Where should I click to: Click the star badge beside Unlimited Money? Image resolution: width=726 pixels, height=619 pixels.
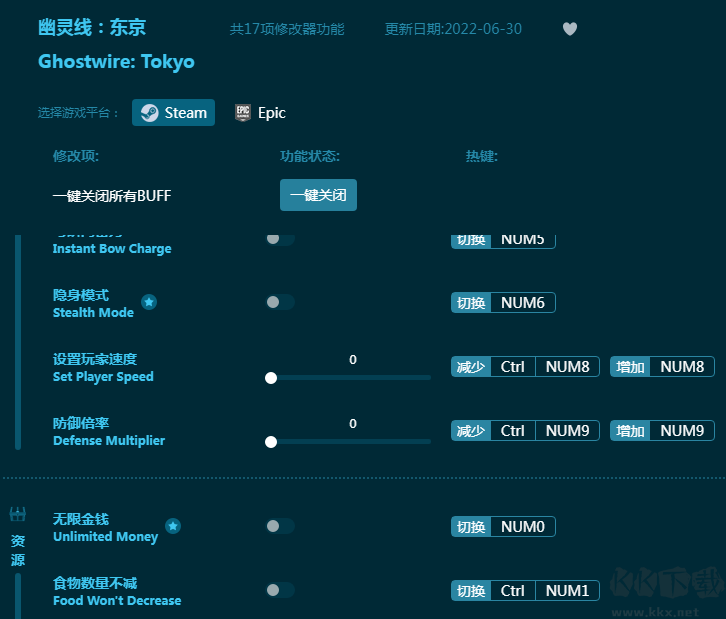pyautogui.click(x=173, y=526)
